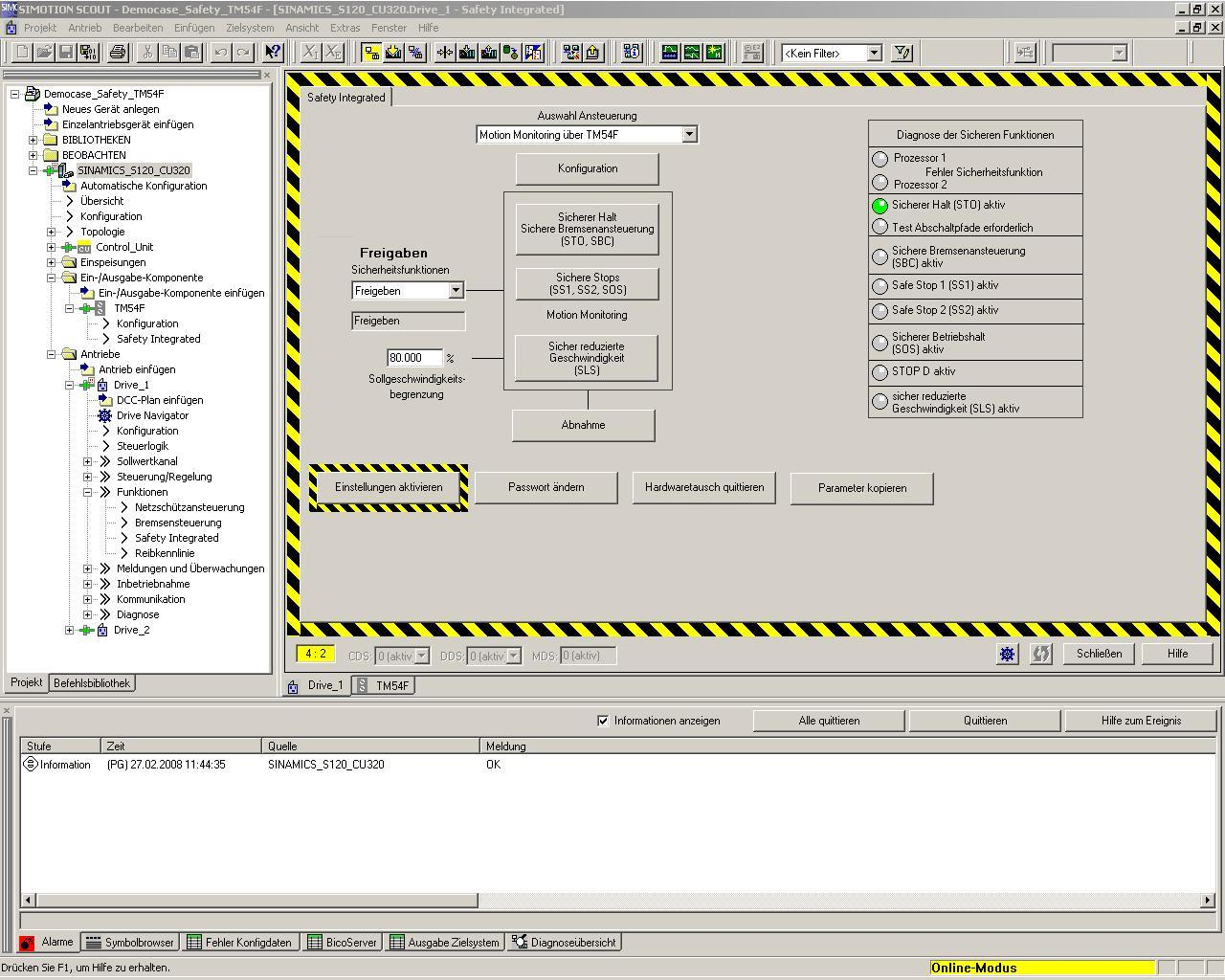The width and height of the screenshot is (1225, 980).
Task: Collapse the Funktionen tree node
Action: click(88, 492)
